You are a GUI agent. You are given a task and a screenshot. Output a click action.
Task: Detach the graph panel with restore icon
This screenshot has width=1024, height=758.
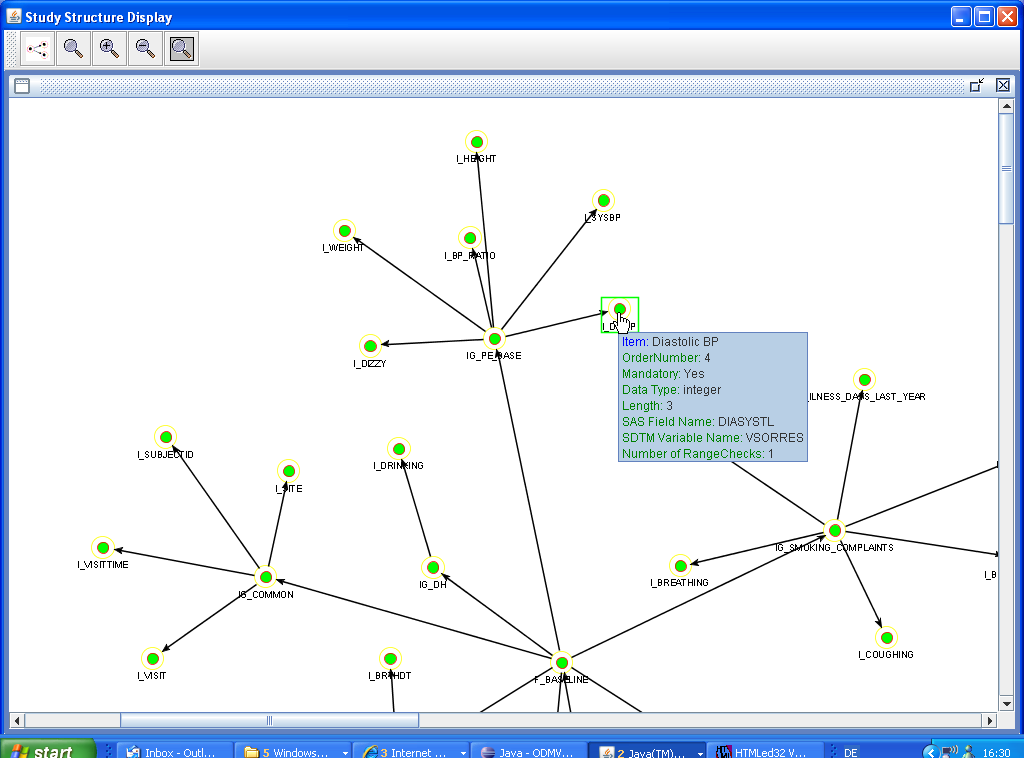click(x=977, y=86)
